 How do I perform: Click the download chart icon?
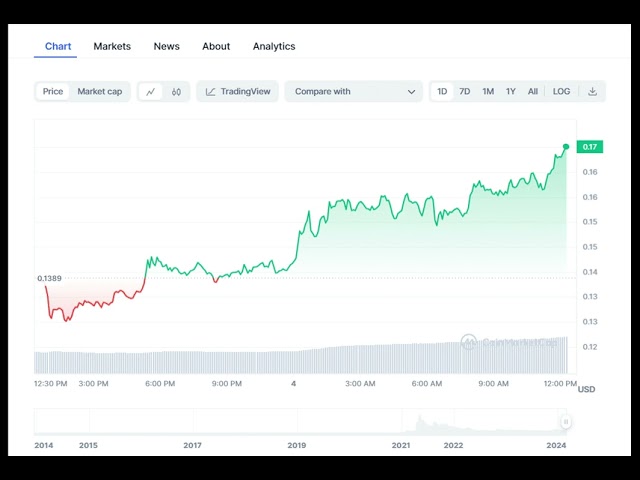592,92
